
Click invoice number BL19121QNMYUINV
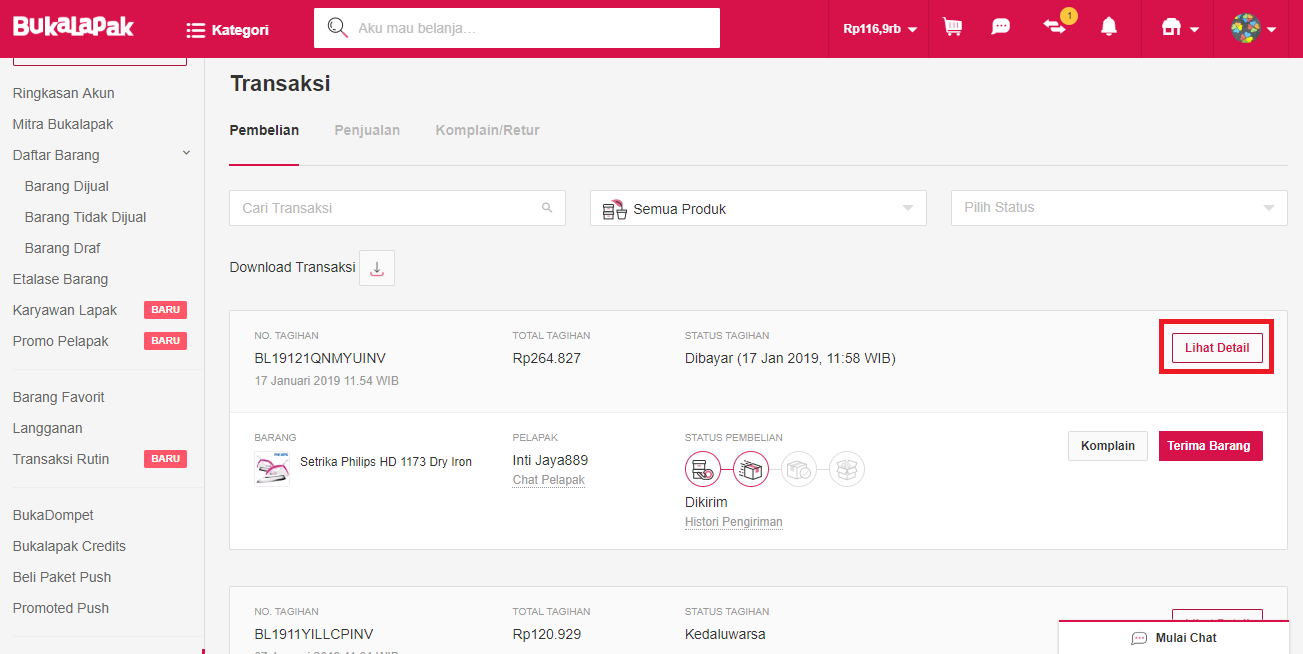click(x=320, y=358)
